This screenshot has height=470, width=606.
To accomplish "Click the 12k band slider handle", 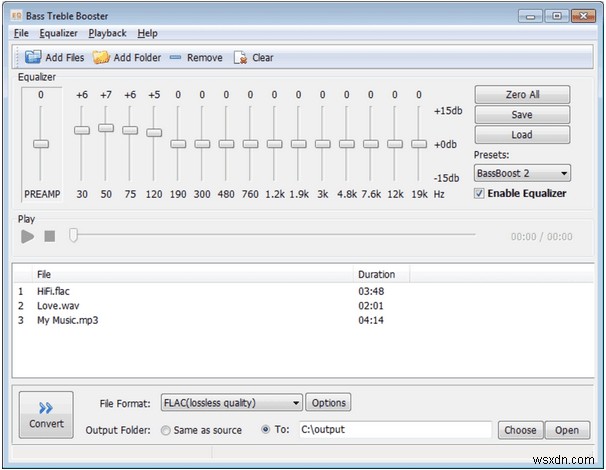I will click(x=395, y=144).
